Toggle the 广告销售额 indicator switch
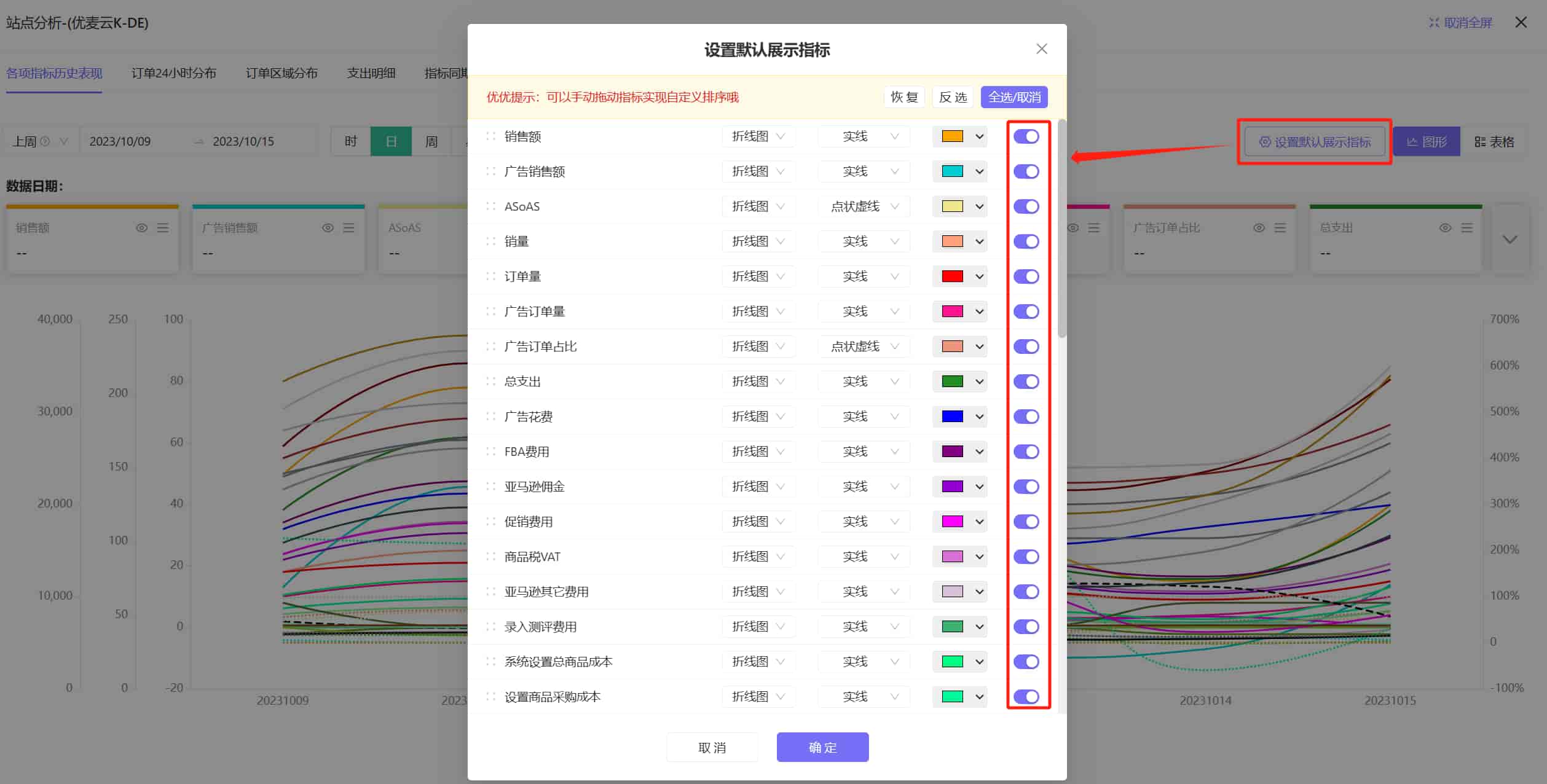 coord(1026,171)
